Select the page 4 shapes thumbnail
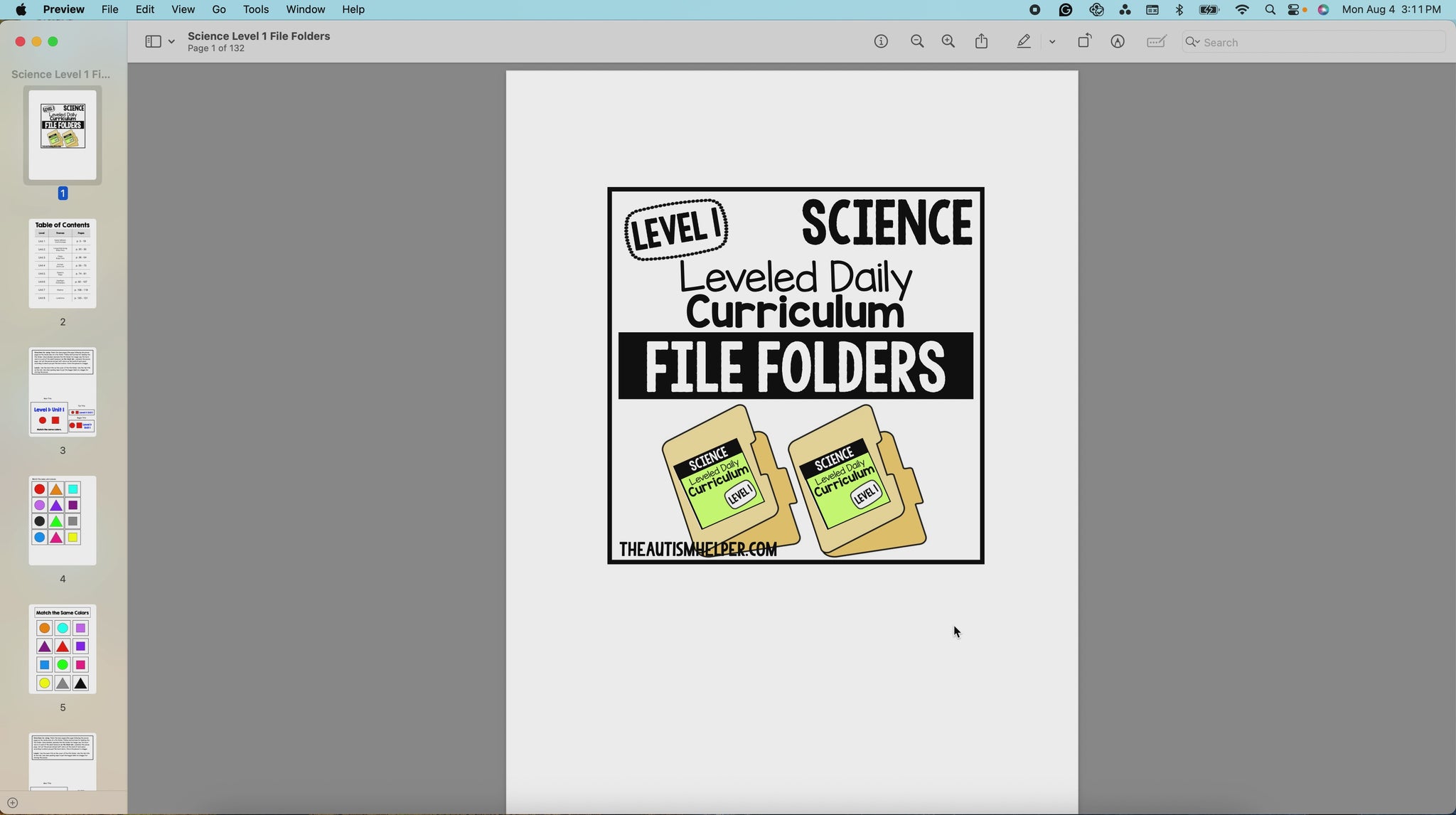Image resolution: width=1456 pixels, height=815 pixels. tap(63, 521)
